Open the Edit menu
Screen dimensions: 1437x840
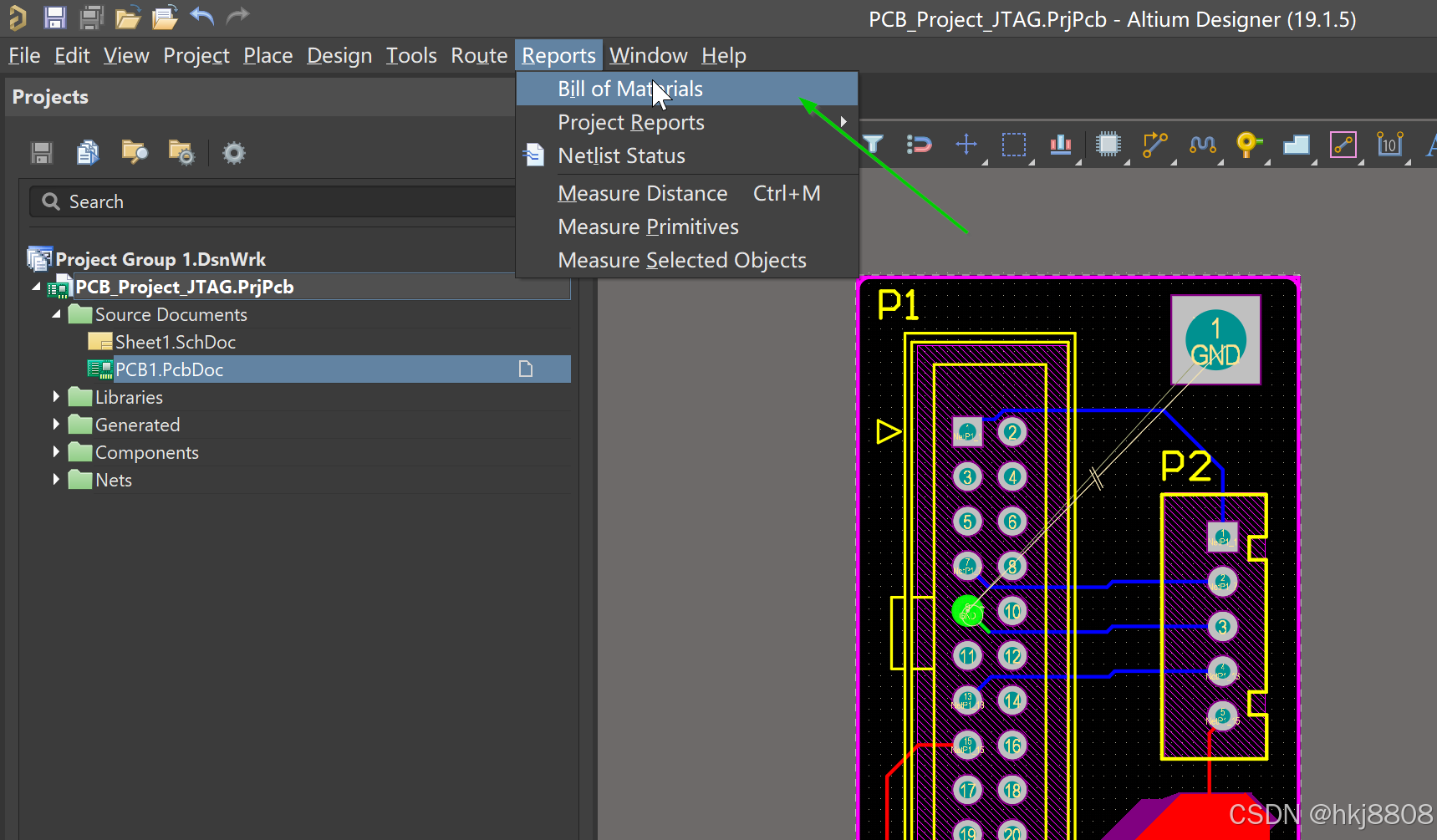click(x=72, y=56)
